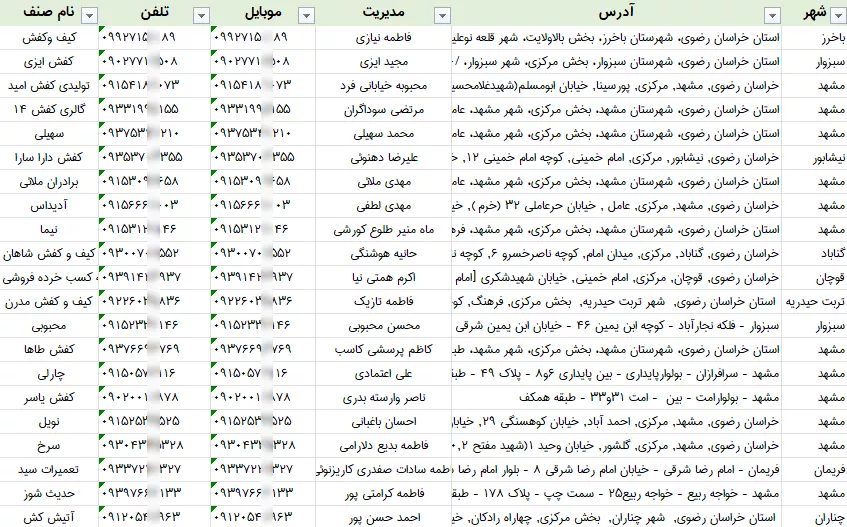This screenshot has height=527, width=847.
Task: Select the city cell تربت حیدریه
Action: [815, 301]
